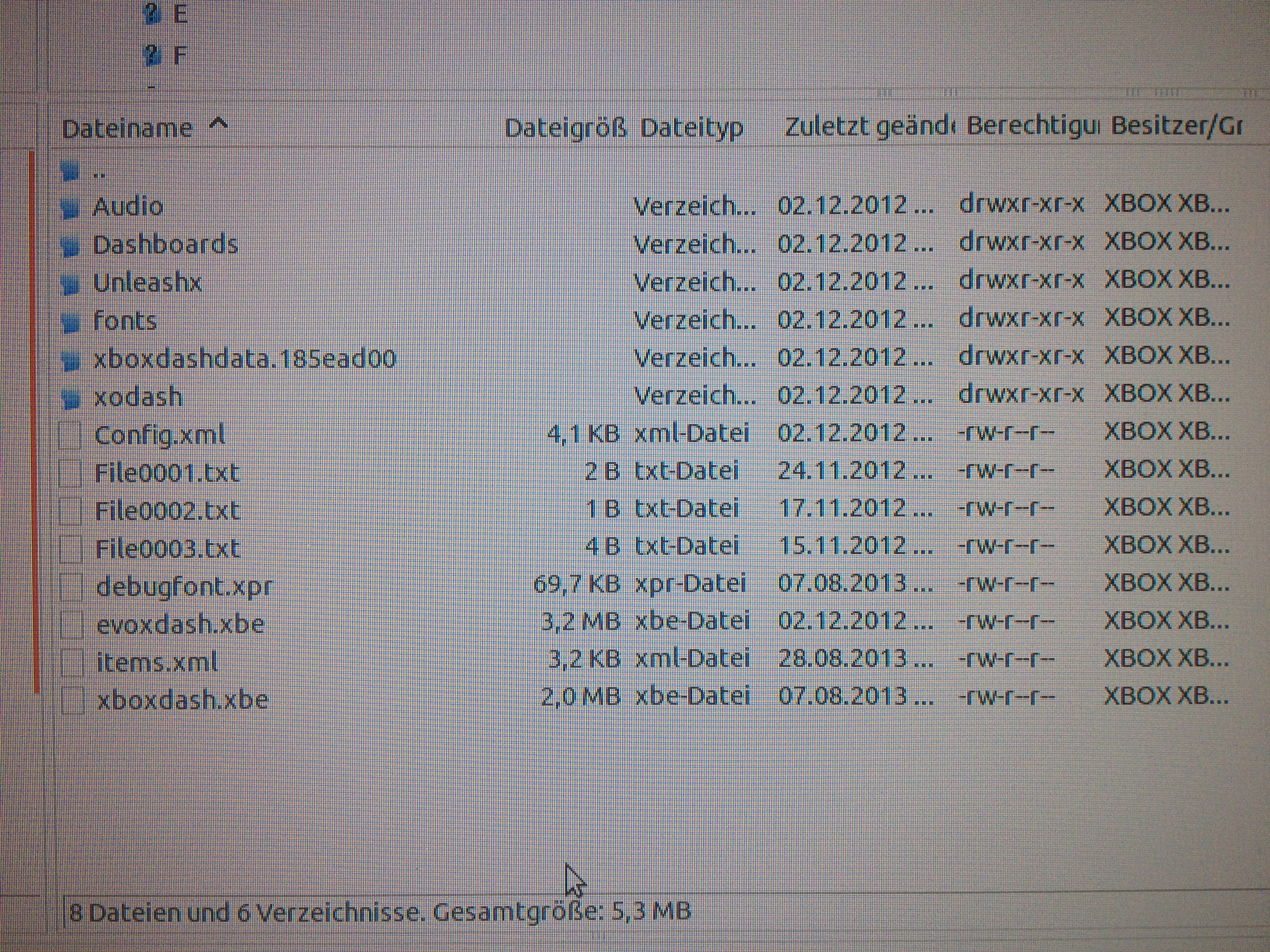
Task: Toggle sort arrow next to Dateiname
Action: pyautogui.click(x=218, y=124)
